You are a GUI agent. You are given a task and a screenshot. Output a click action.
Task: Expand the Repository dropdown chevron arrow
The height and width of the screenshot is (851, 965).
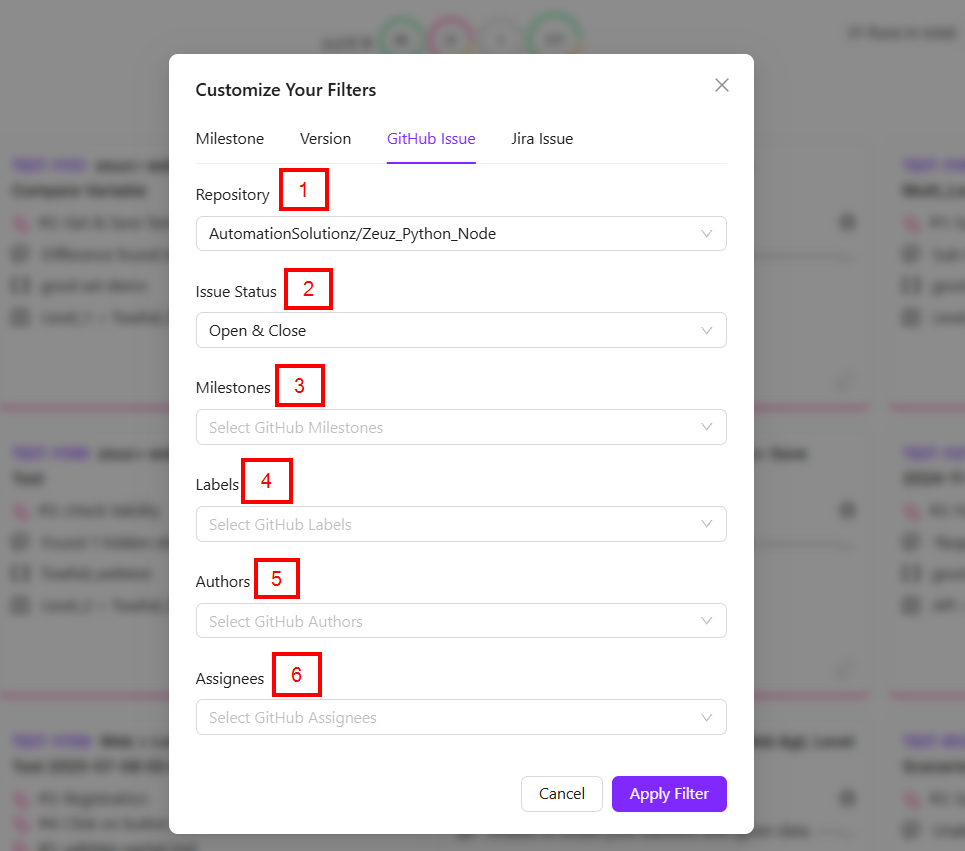point(707,234)
